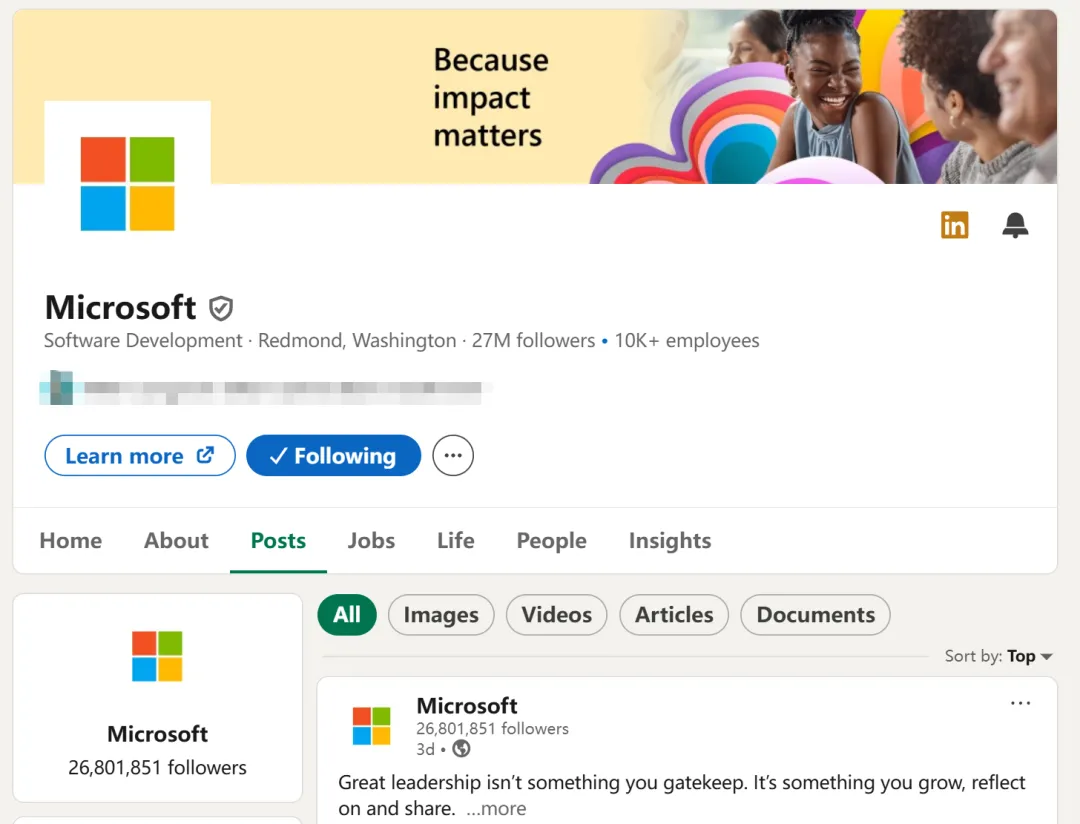The height and width of the screenshot is (824, 1080).
Task: Click the verified shield badge beside Microsoft
Action: coord(221,308)
